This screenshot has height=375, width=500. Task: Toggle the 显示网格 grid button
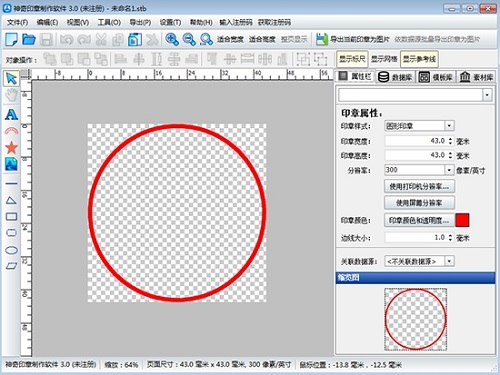(384, 59)
